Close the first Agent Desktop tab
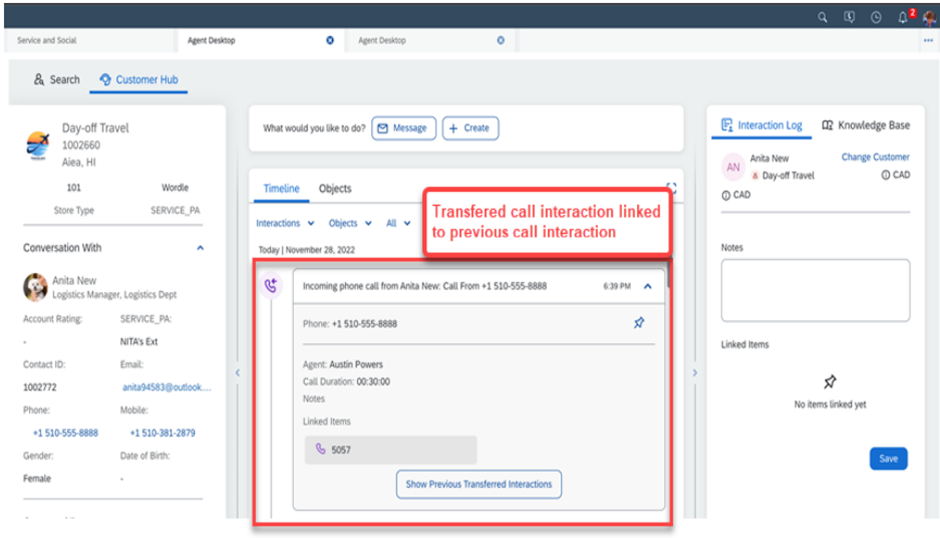The width and height of the screenshot is (940, 538). 330,41
